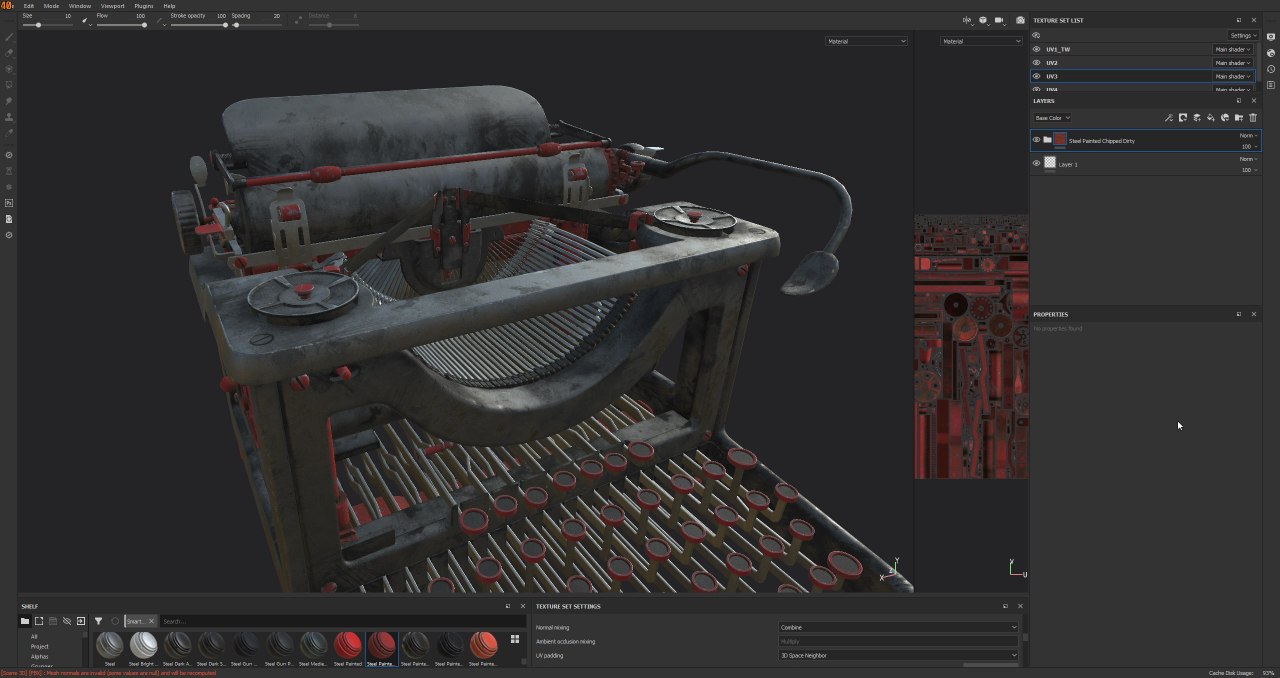Open Shader Settings from right sidebar

[1270, 53]
